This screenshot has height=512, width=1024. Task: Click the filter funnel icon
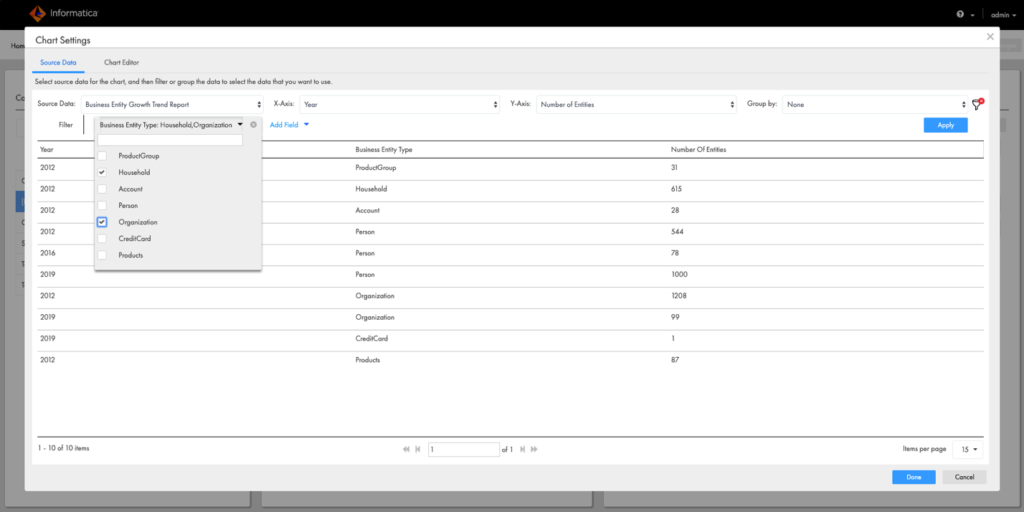[977, 105]
